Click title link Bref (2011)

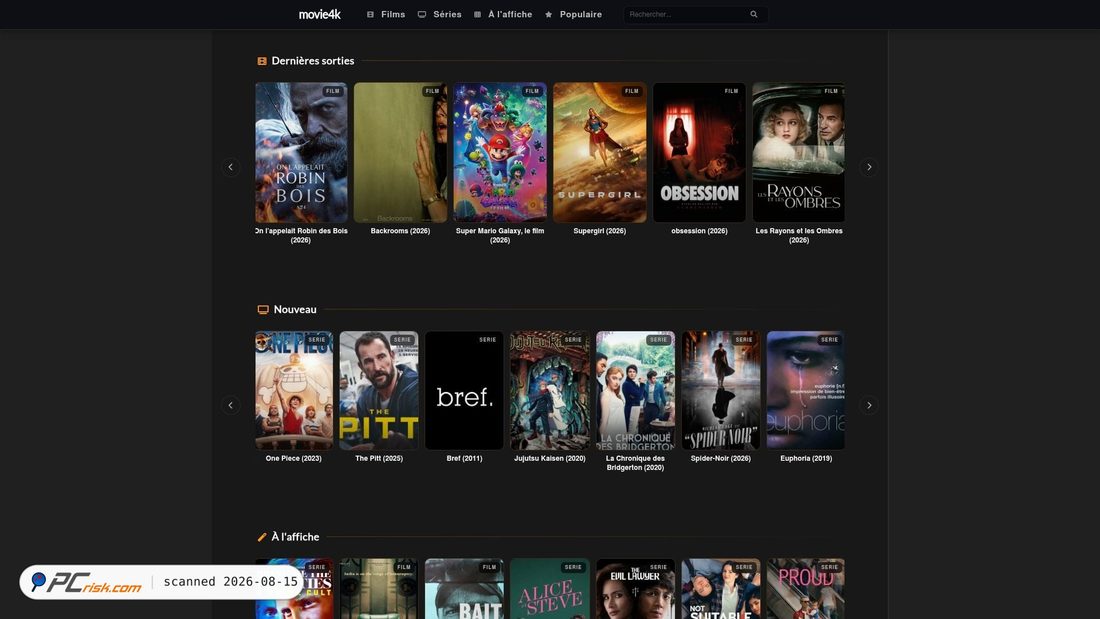tap(464, 458)
